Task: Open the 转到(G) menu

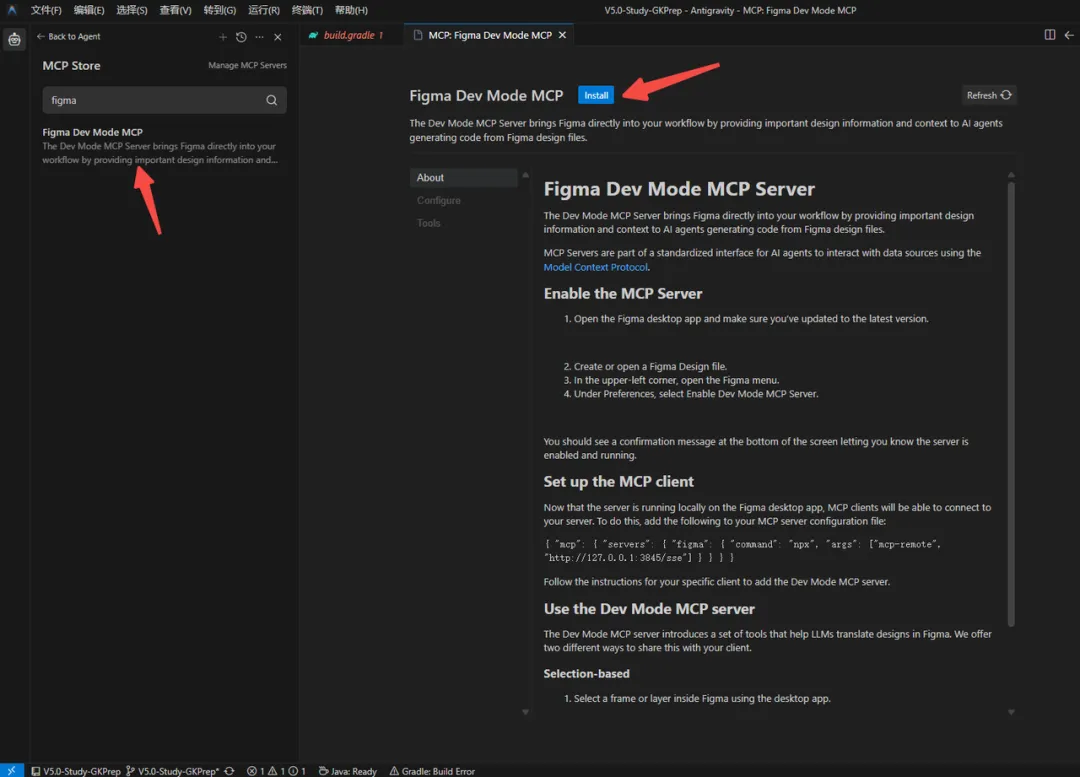Action: [x=220, y=10]
